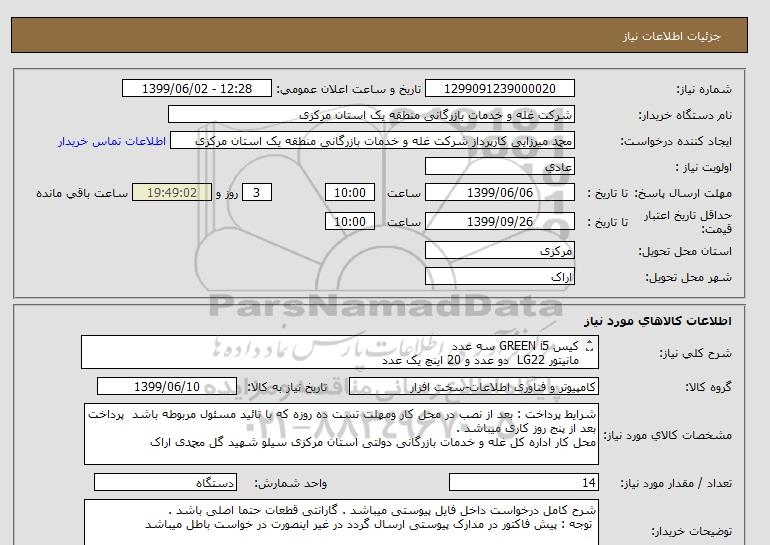The height and width of the screenshot is (545, 770).
Task: Click the response deadline time 10:00 field
Action: click(350, 193)
